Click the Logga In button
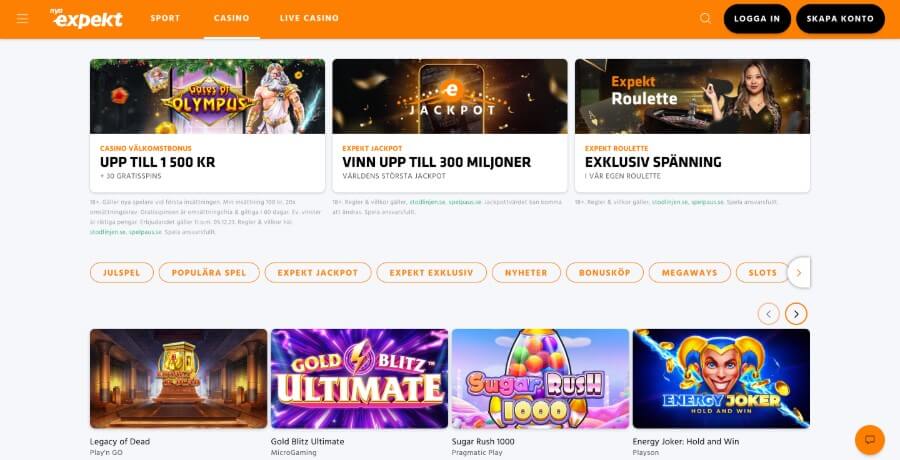Image resolution: width=900 pixels, height=460 pixels. [x=757, y=18]
